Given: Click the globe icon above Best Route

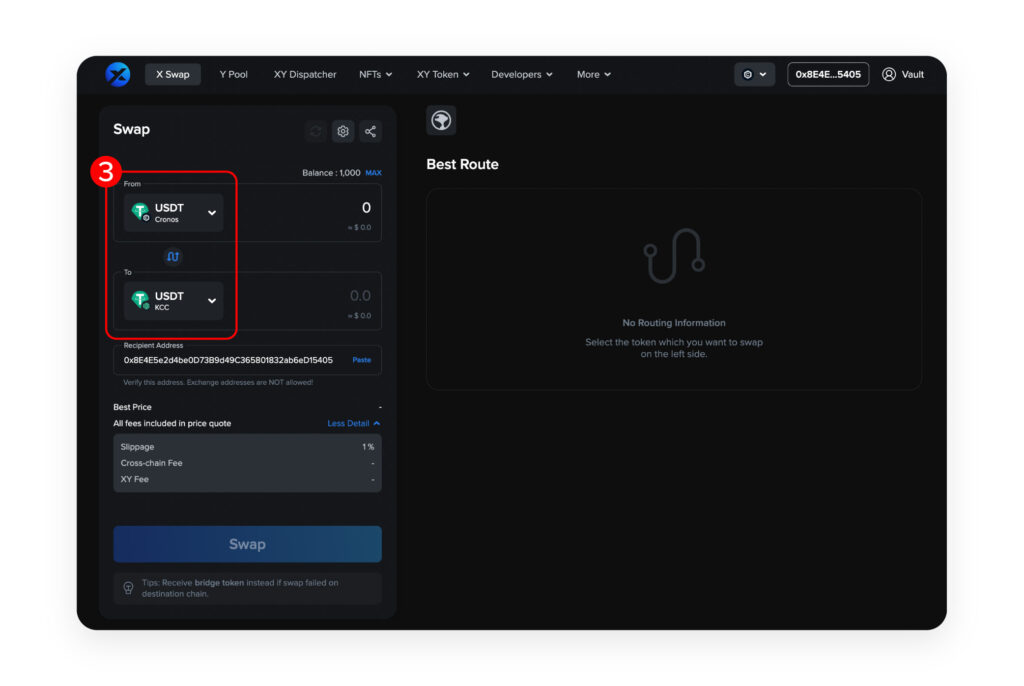Looking at the screenshot, I should coord(441,120).
